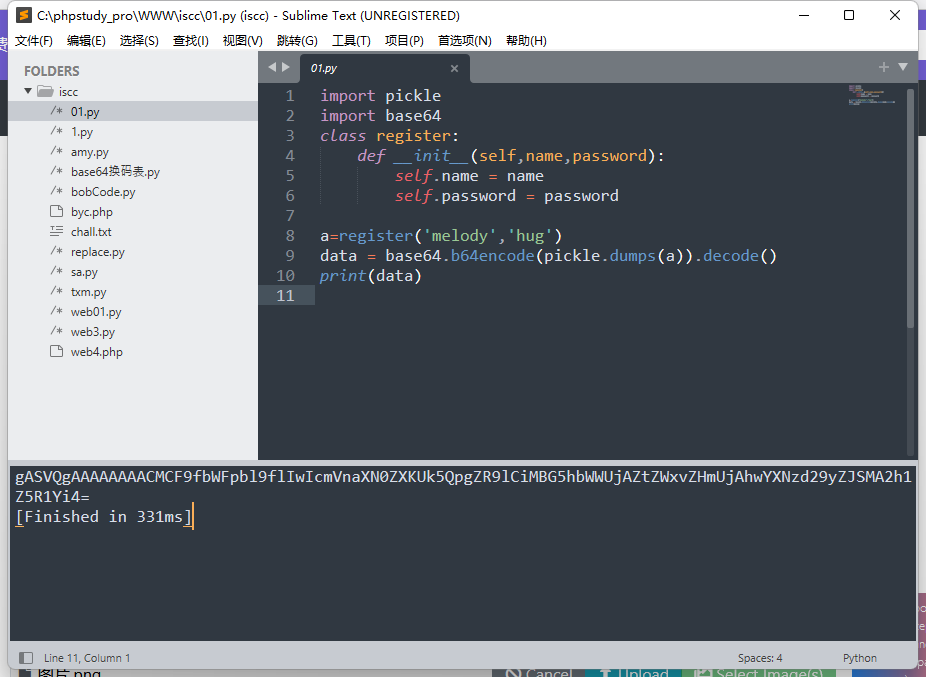Viewport: 926px width, 677px height.
Task: Click 'class register:' on line 3
Action: pos(389,136)
